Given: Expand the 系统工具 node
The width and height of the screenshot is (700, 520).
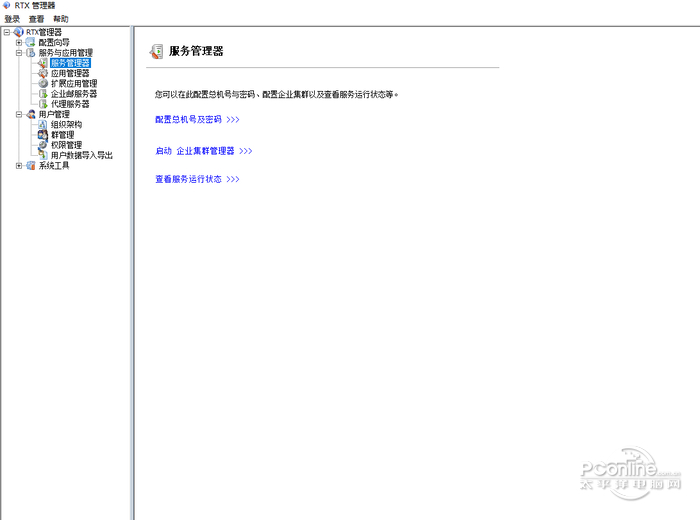Looking at the screenshot, I should click(x=19, y=166).
